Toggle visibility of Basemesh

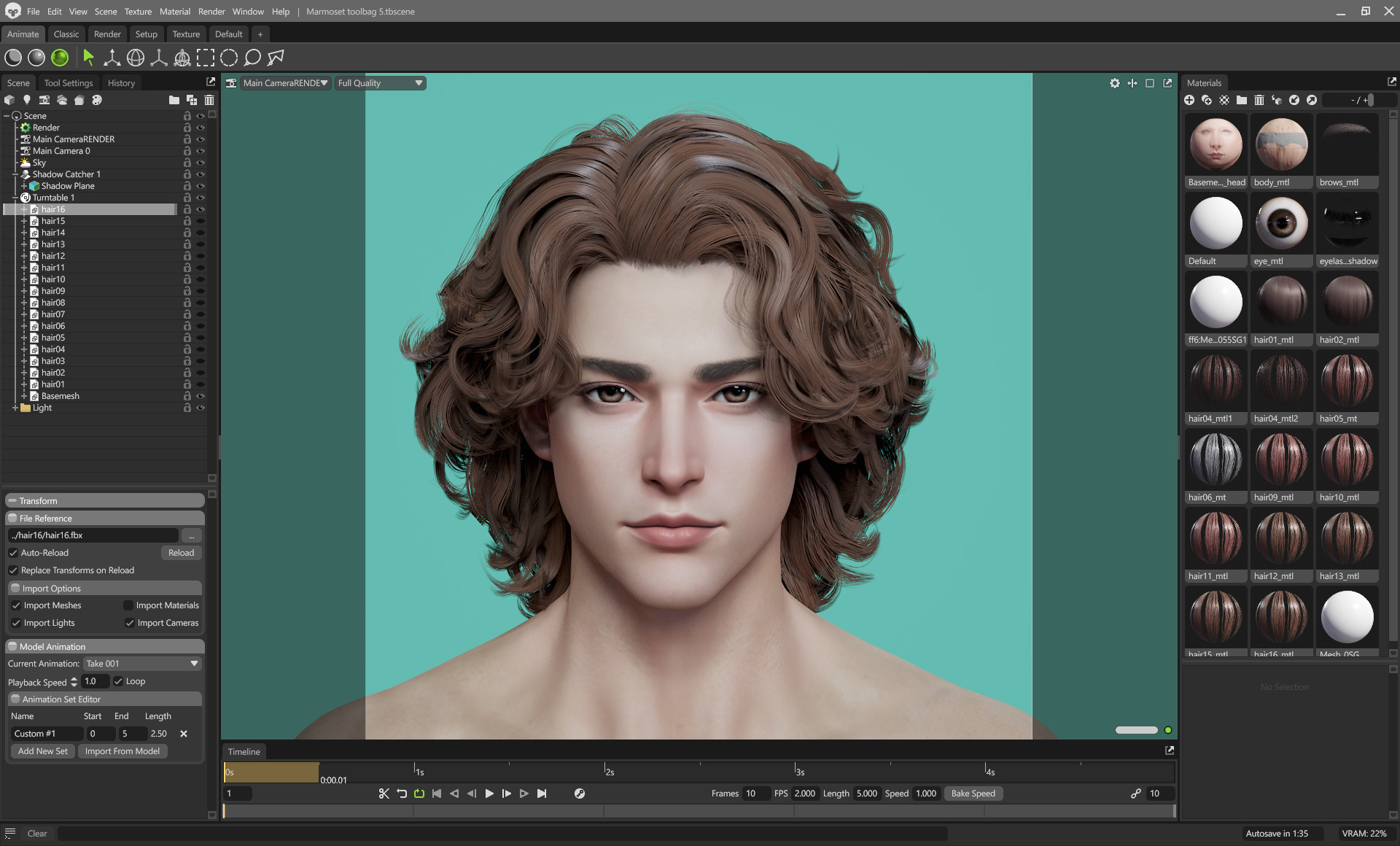pyautogui.click(x=201, y=396)
